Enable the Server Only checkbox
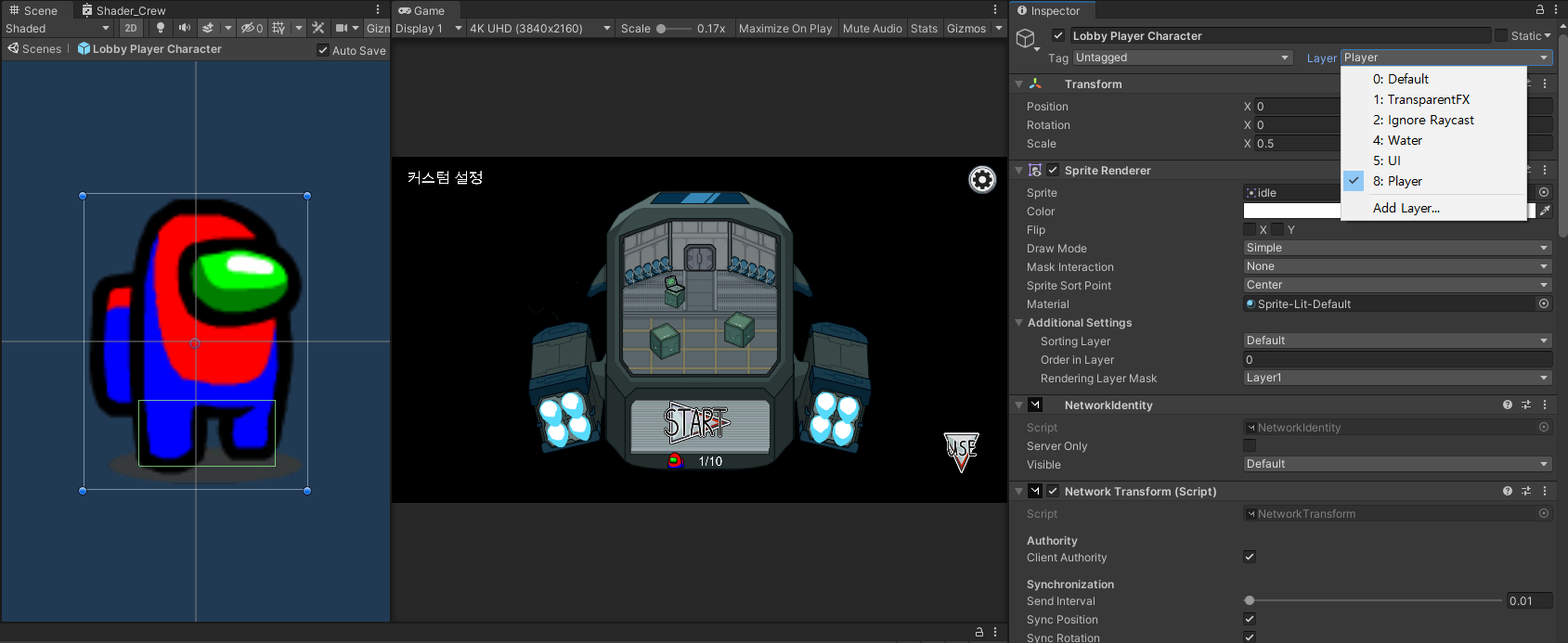Image resolution: width=1568 pixels, height=643 pixels. [x=1250, y=445]
